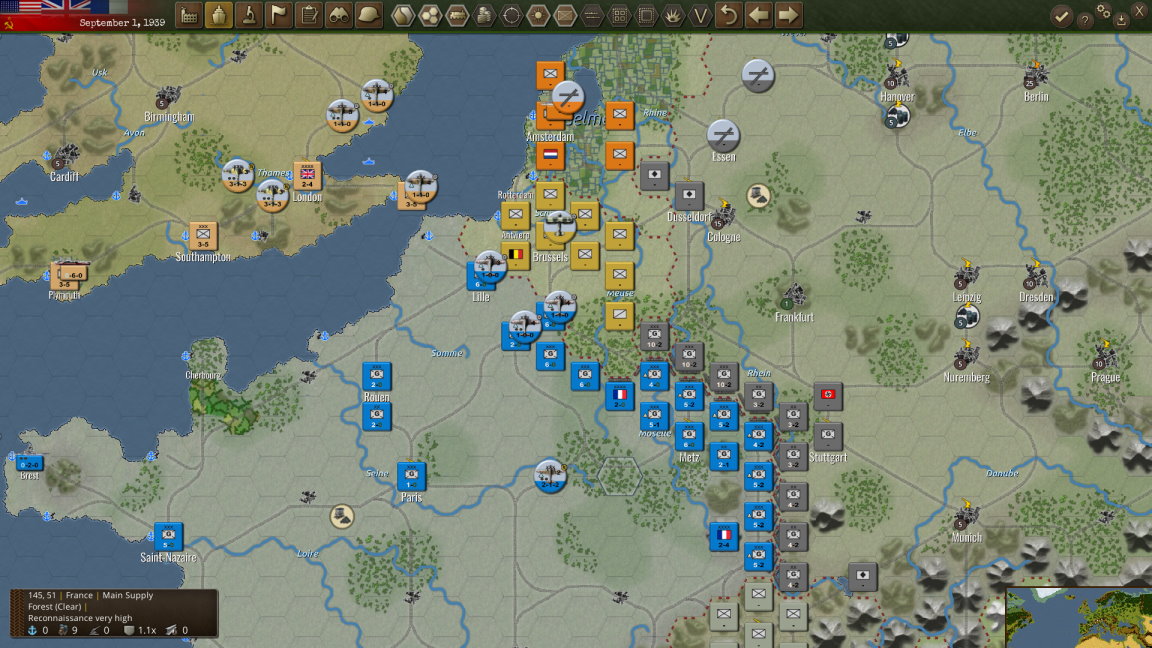The width and height of the screenshot is (1152, 648).
Task: Click the helmet toolbar icon
Action: click(369, 15)
